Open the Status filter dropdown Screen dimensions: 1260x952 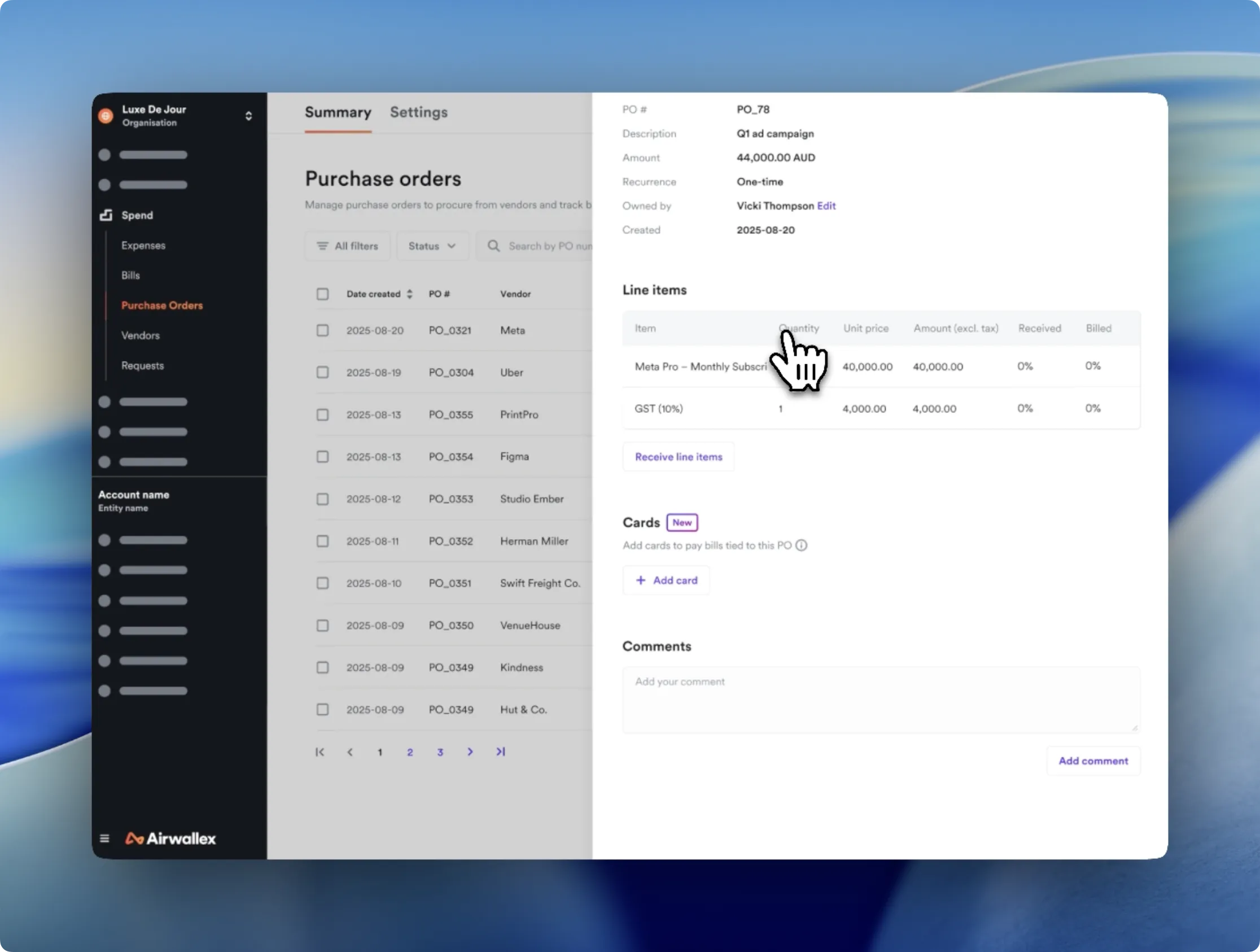point(432,246)
